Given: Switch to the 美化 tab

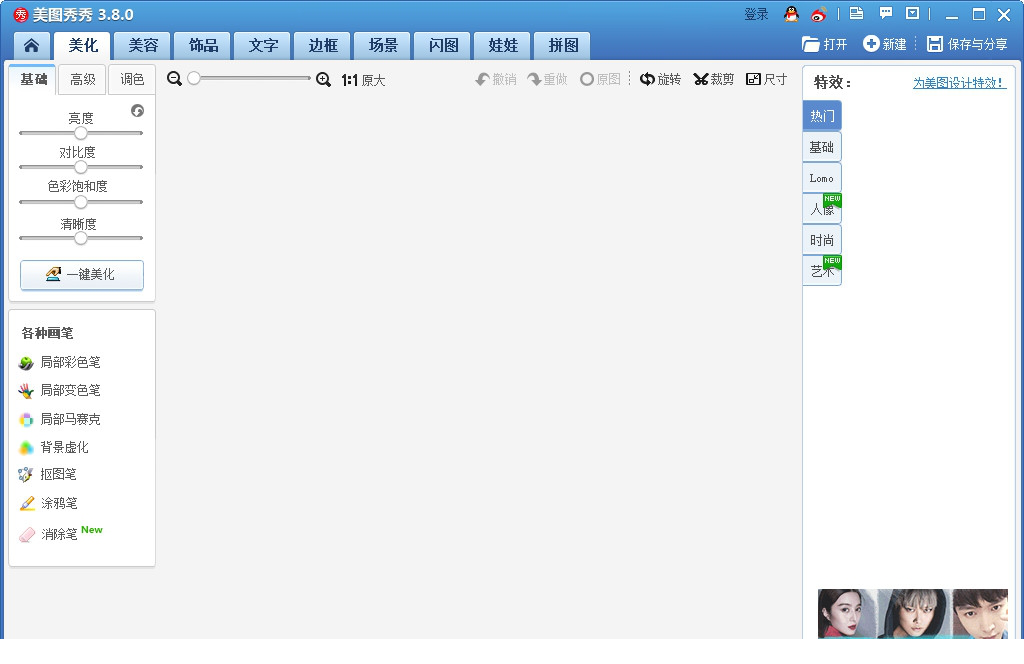Looking at the screenshot, I should pyautogui.click(x=82, y=46).
